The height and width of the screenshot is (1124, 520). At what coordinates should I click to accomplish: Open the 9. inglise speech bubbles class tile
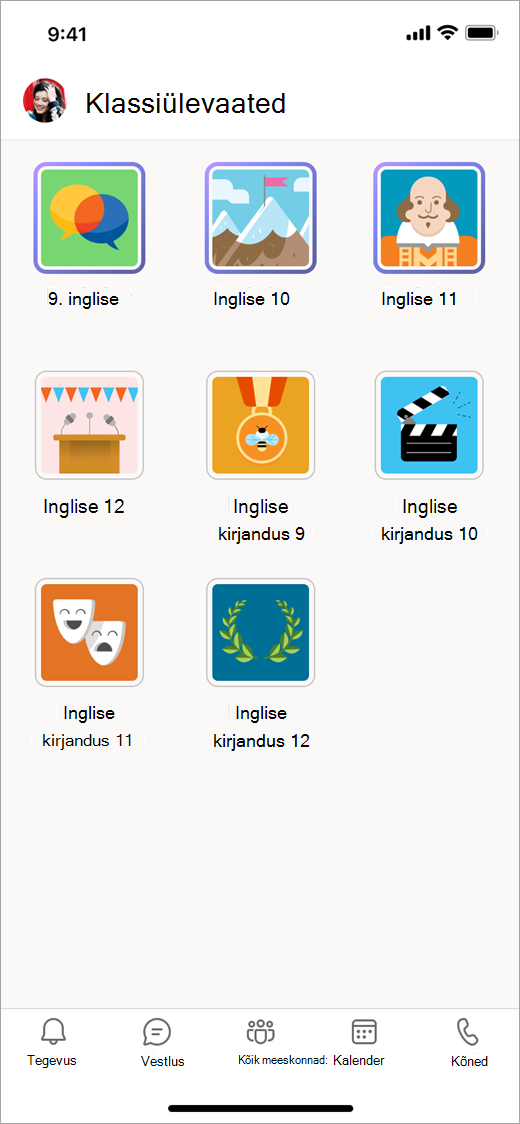pyautogui.click(x=90, y=218)
